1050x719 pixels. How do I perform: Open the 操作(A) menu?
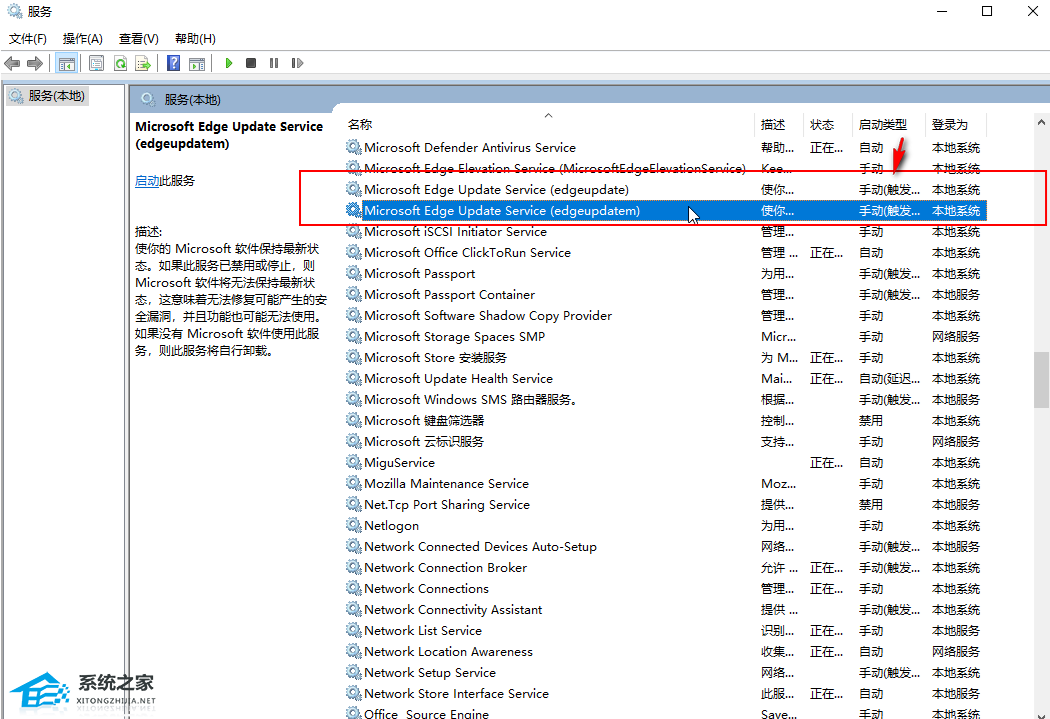point(82,39)
